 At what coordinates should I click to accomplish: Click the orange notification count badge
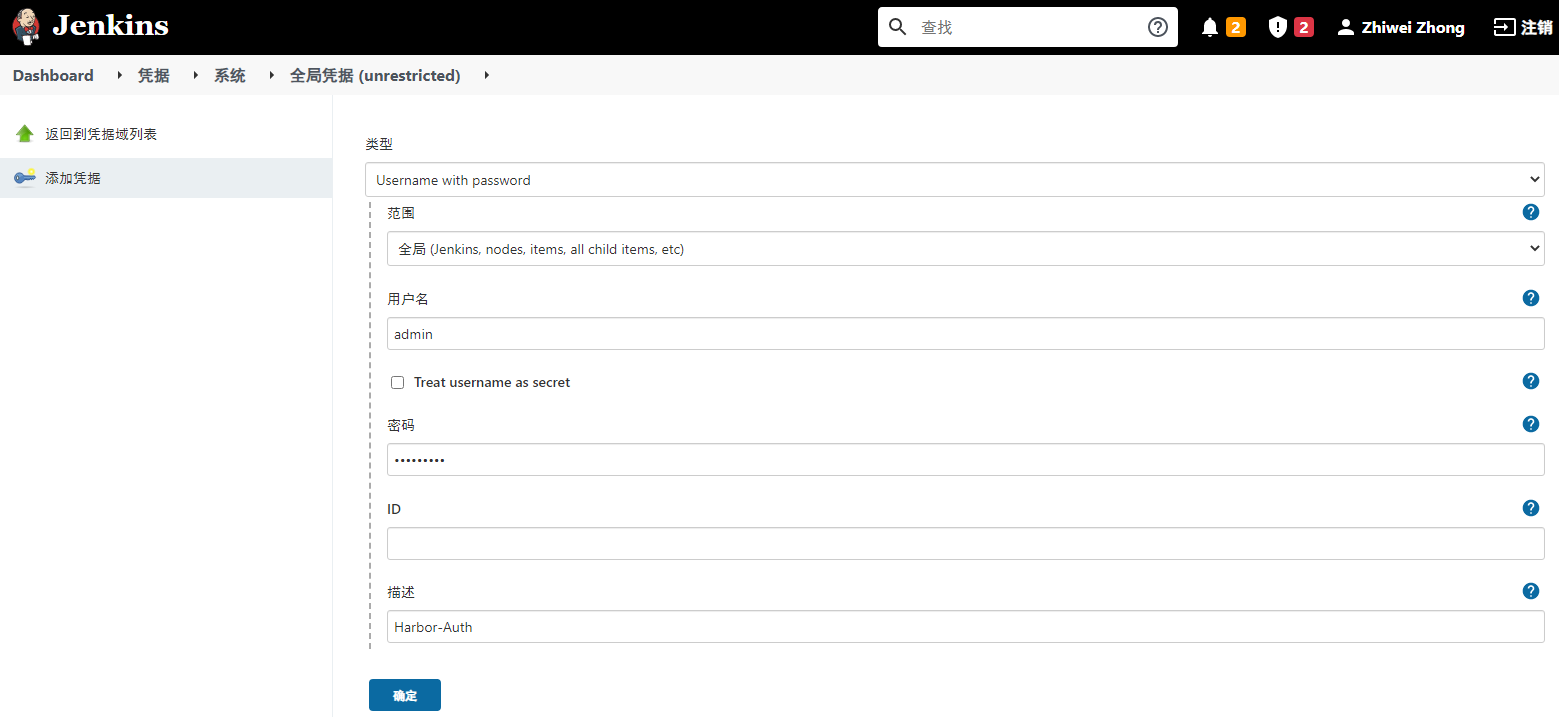(1236, 27)
